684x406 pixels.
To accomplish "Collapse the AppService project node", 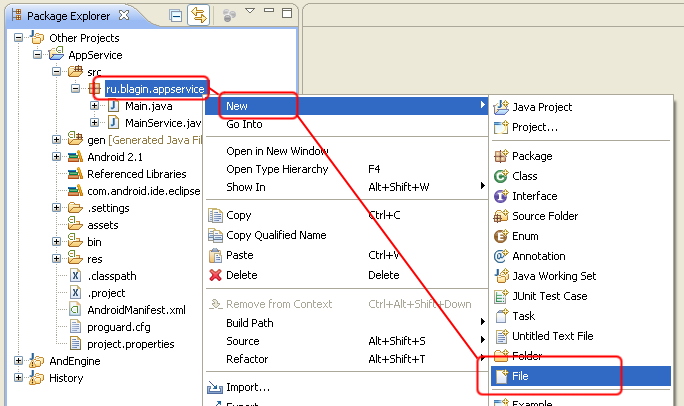I will click(x=38, y=55).
